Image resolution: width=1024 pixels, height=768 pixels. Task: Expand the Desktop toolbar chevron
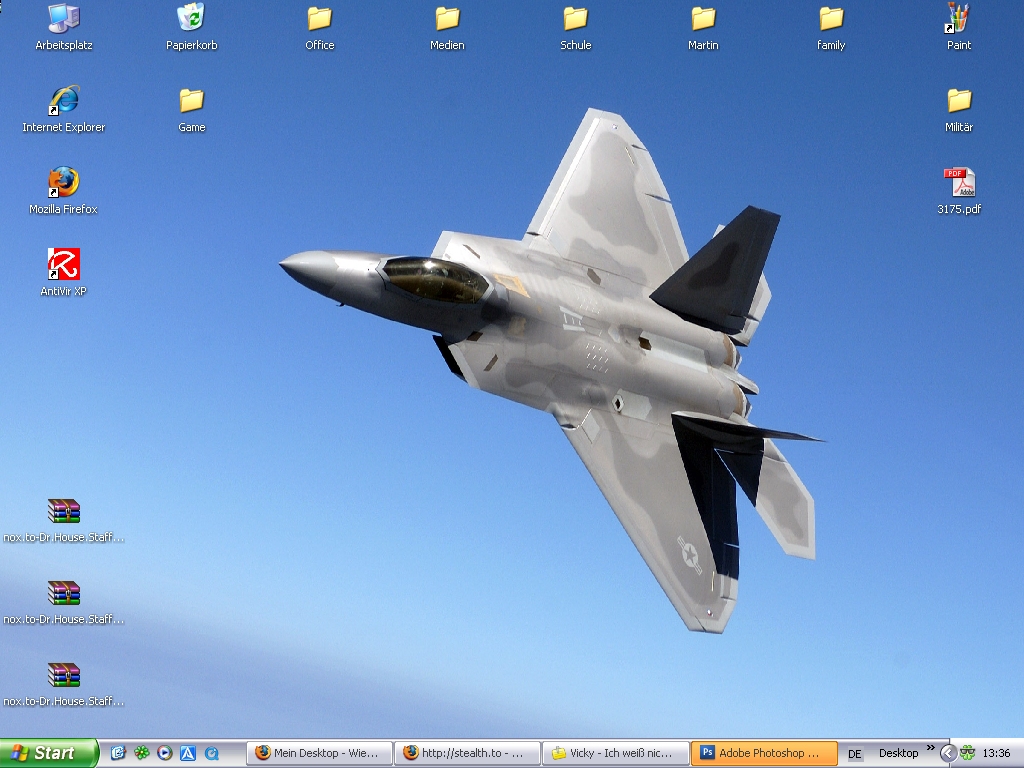coord(930,748)
